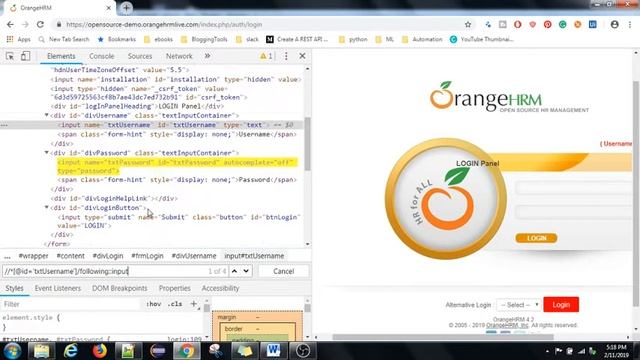The height and width of the screenshot is (360, 640).
Task: Go to previous search match with up arrow
Action: click(x=234, y=271)
